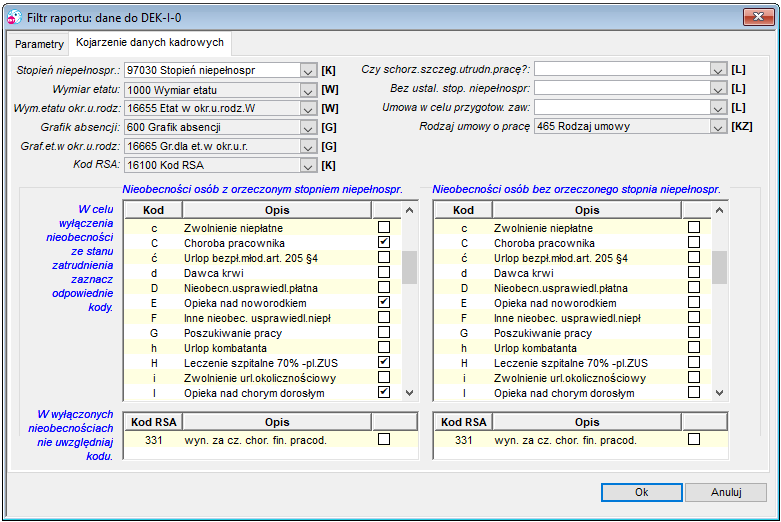781x522 pixels.
Task: Expand Rodzaj umowy o pracę dropdown
Action: tap(718, 127)
